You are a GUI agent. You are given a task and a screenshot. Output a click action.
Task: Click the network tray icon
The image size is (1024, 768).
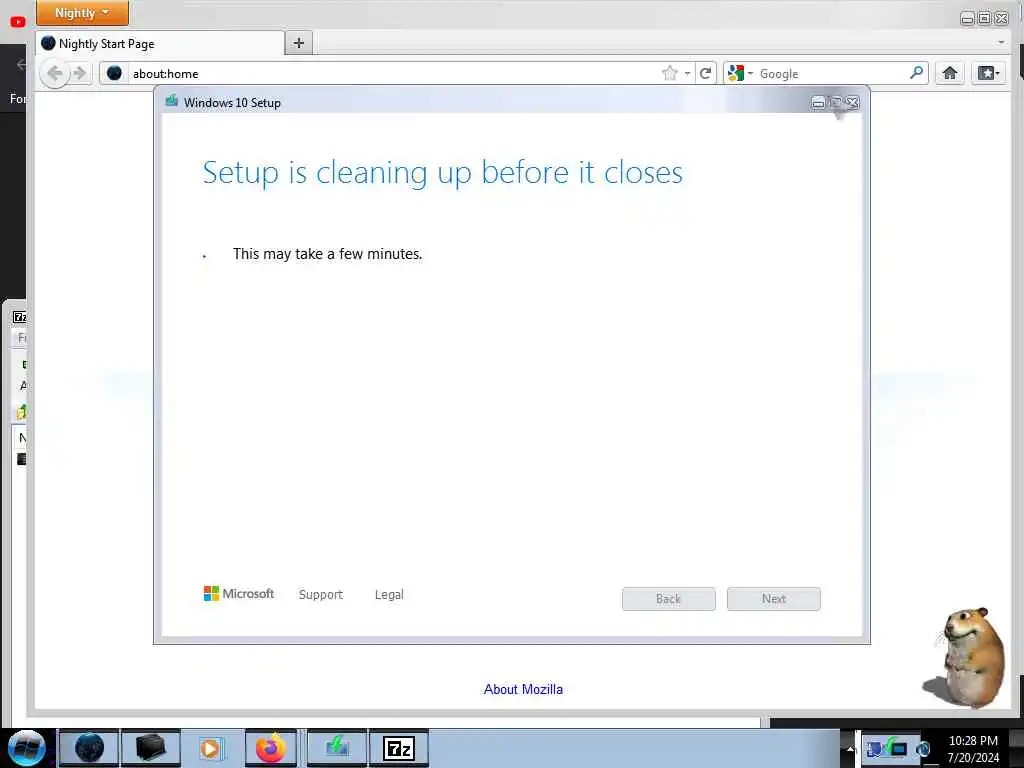click(x=899, y=748)
